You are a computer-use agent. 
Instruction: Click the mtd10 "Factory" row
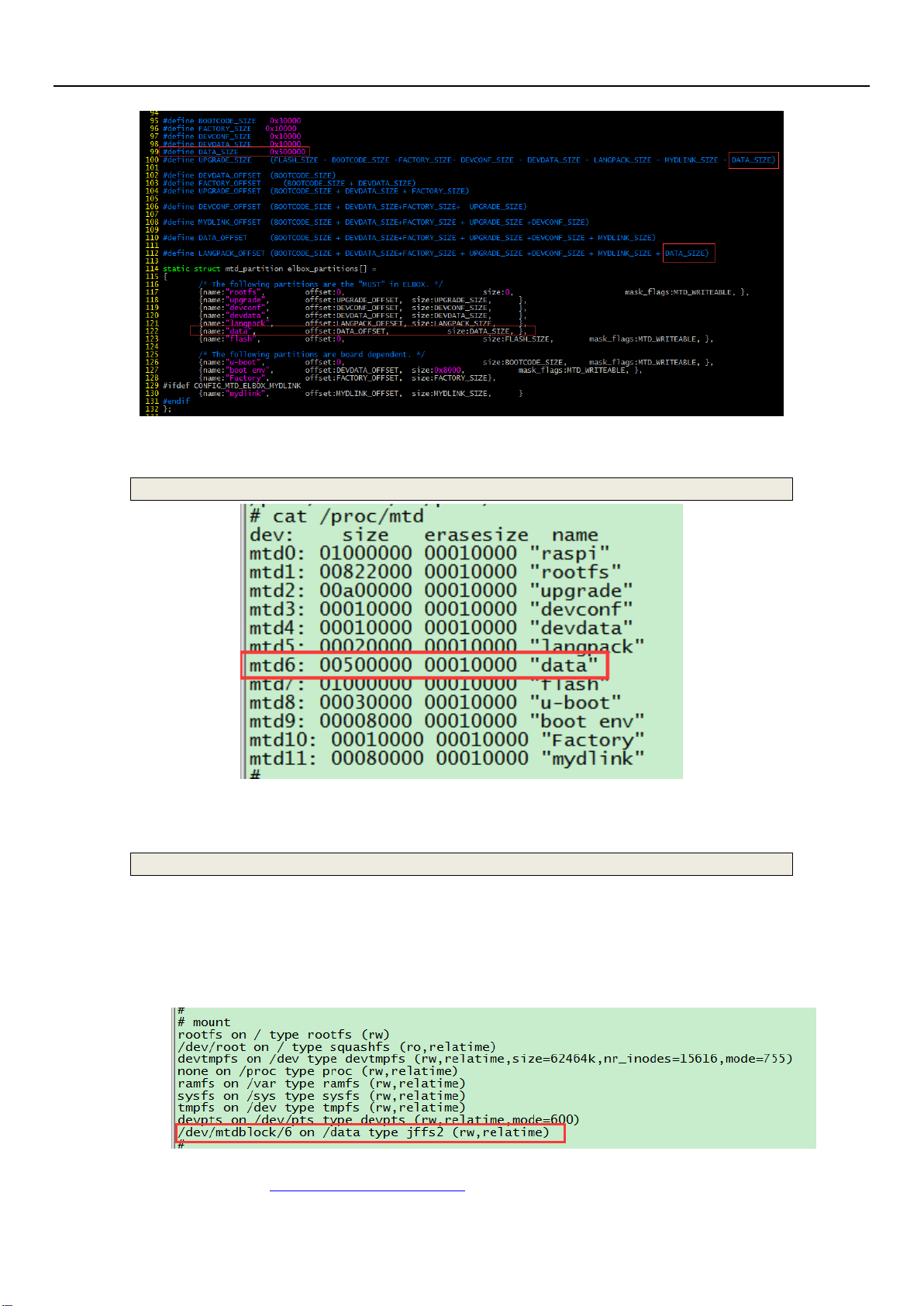click(x=446, y=740)
